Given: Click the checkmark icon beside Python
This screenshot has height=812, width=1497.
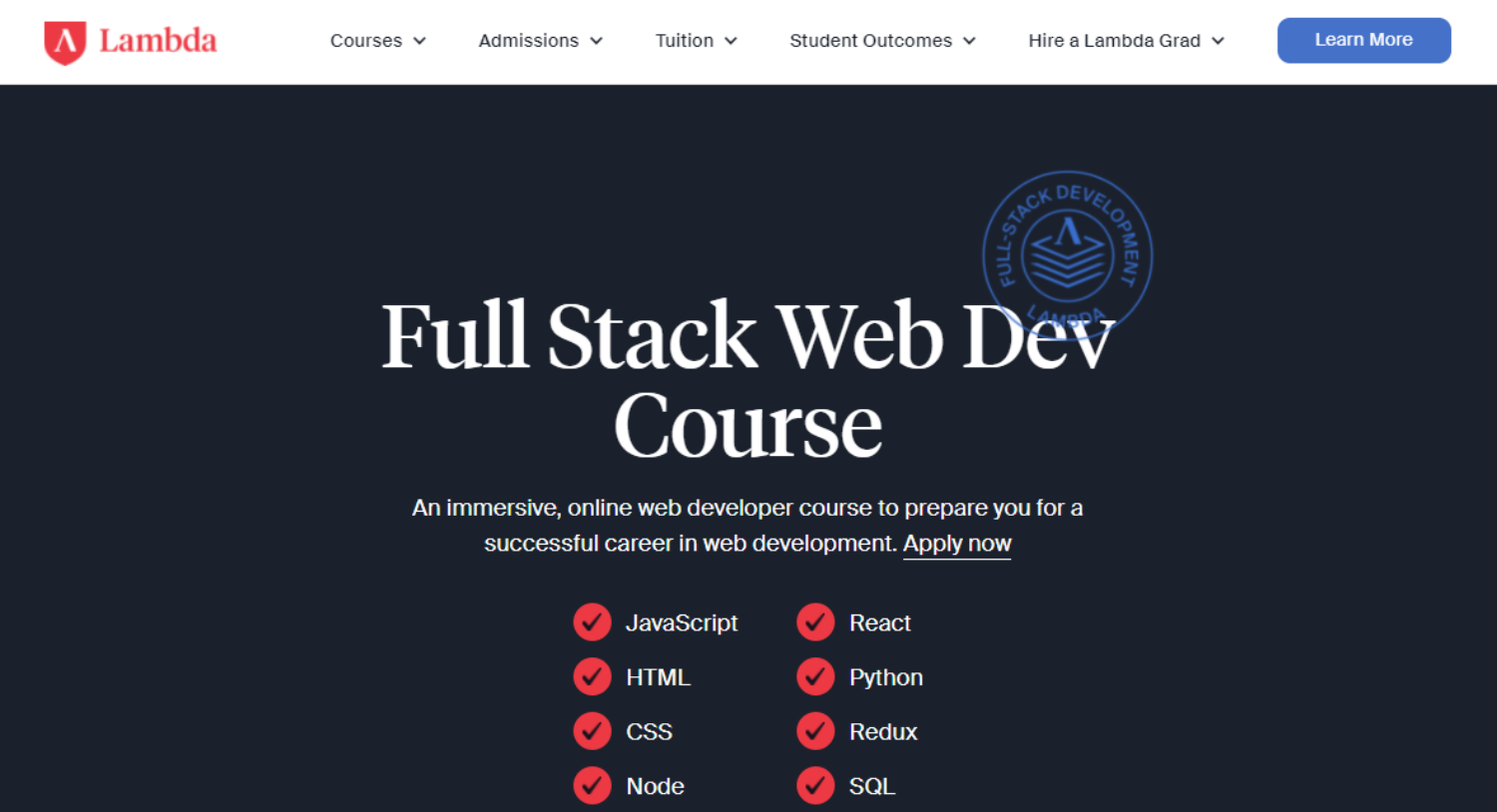Looking at the screenshot, I should point(815,676).
